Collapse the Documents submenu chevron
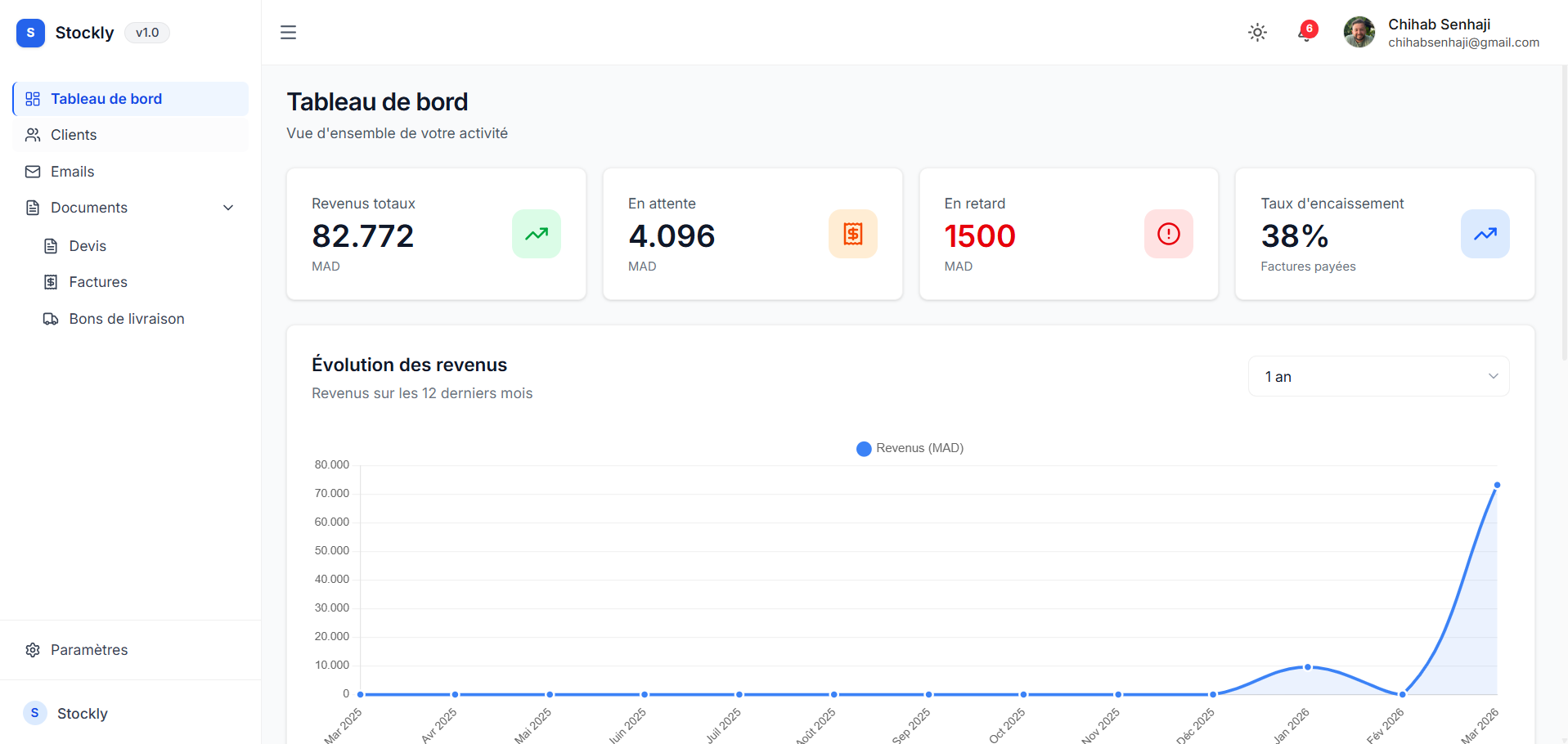Screen dimensions: 1568x744 pyautogui.click(x=228, y=208)
